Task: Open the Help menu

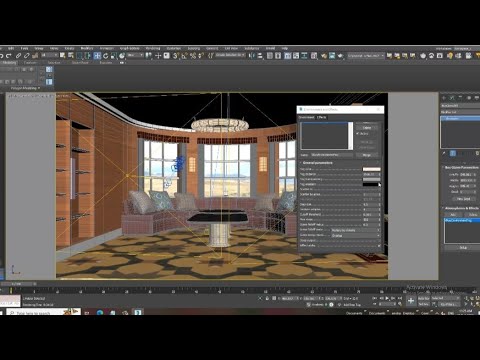Action: [x=285, y=48]
